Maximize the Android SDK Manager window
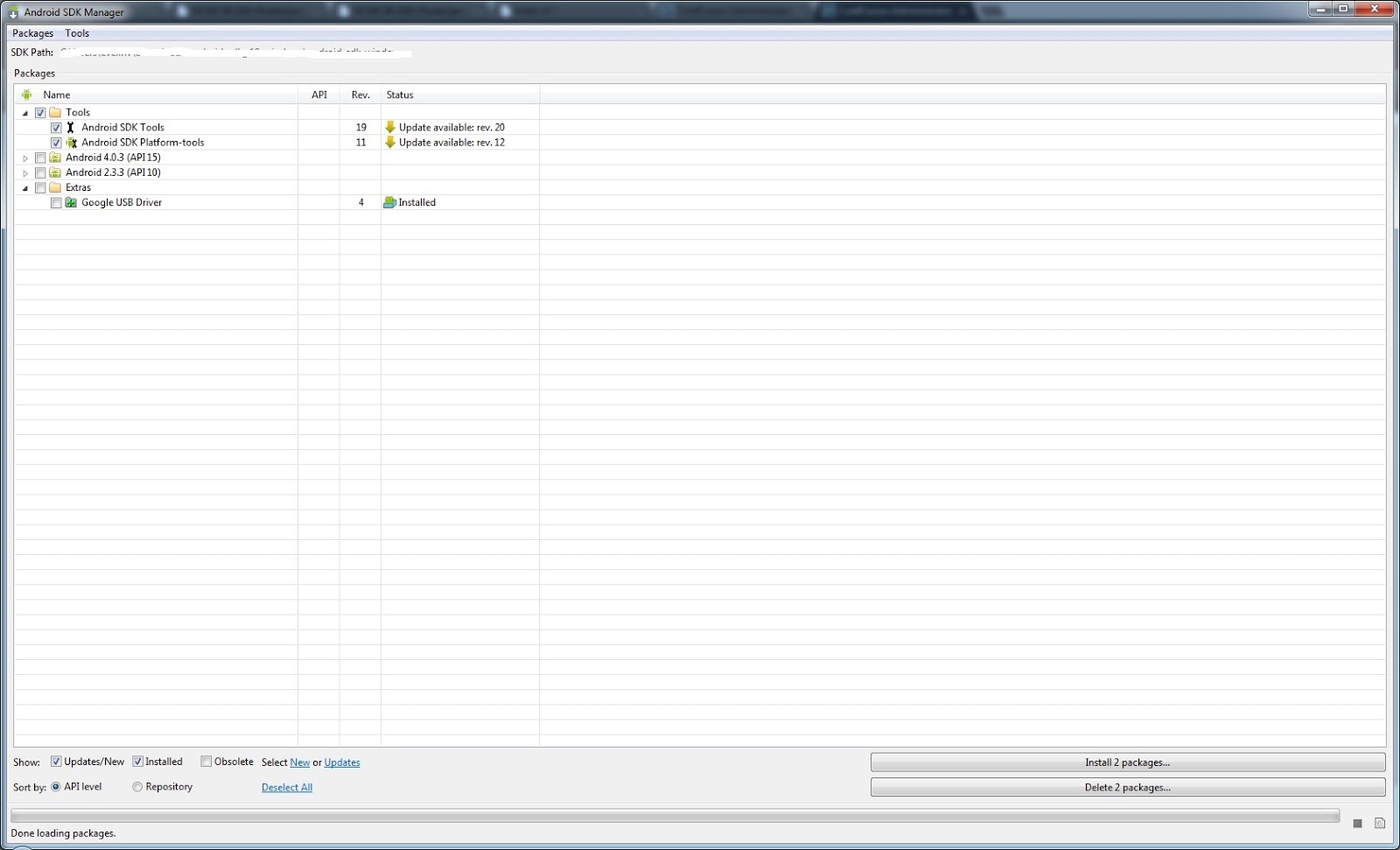The width and height of the screenshot is (1400, 850). click(x=1343, y=9)
